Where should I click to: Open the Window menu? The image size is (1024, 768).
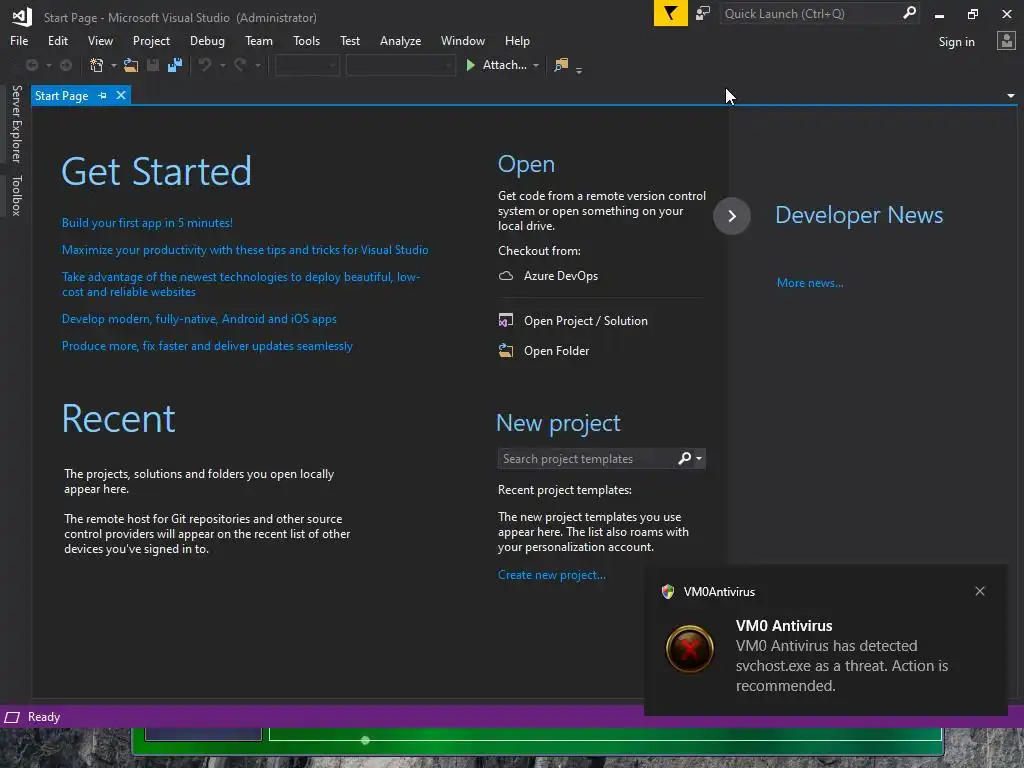click(x=462, y=40)
